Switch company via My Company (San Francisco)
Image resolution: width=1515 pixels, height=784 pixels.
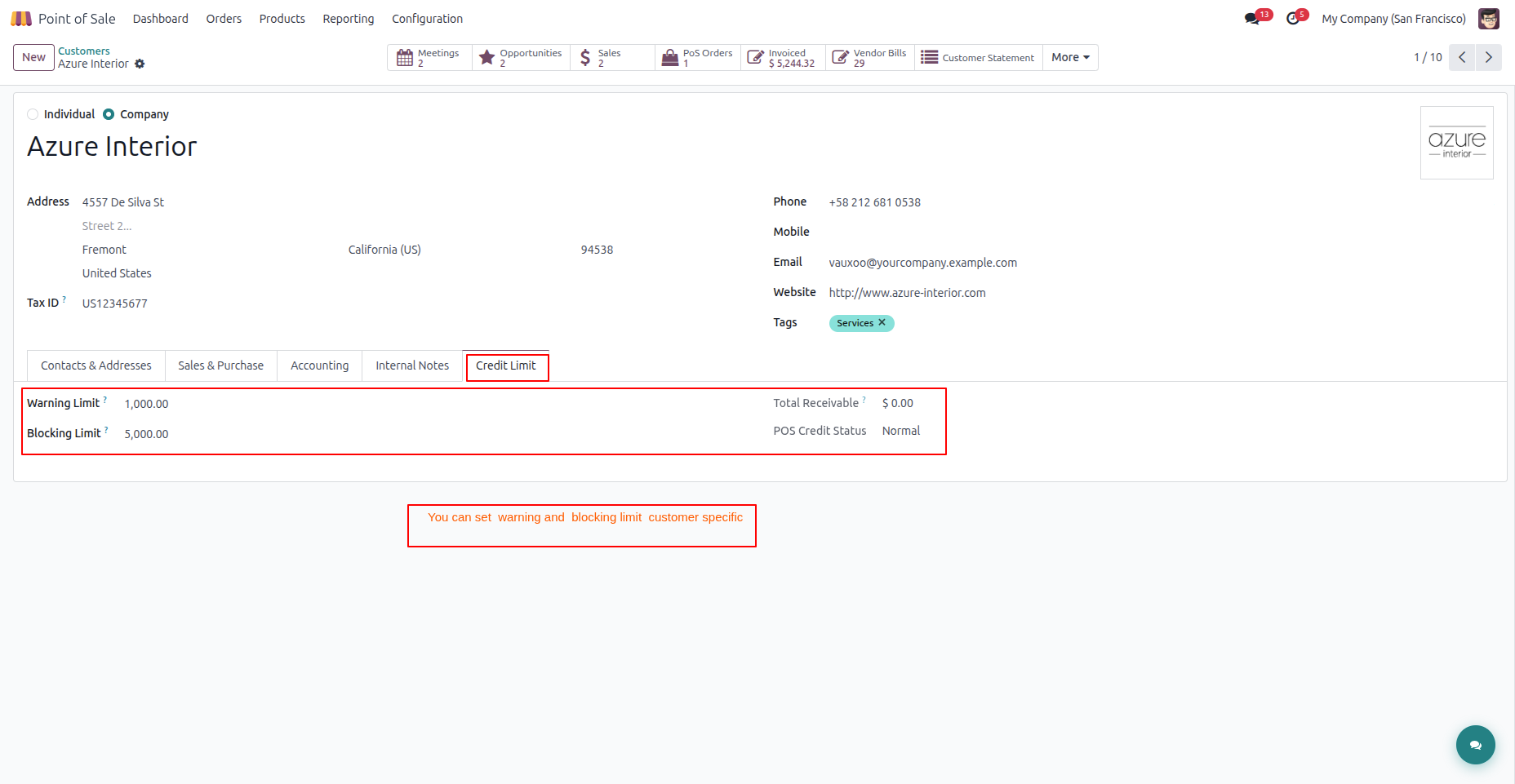(x=1393, y=19)
